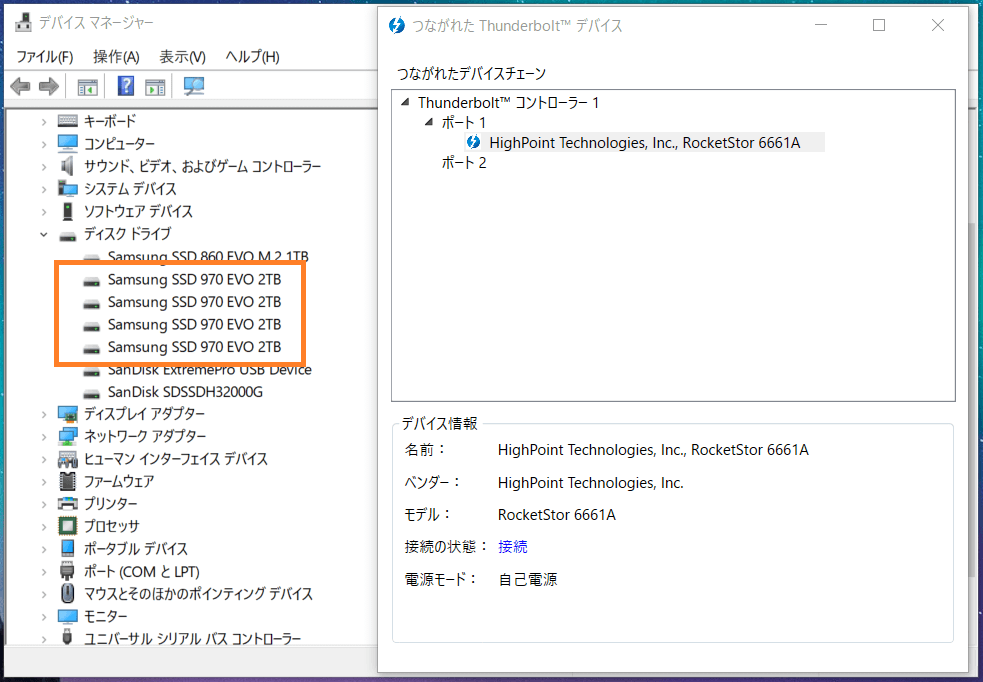Click the Thunderbolt icon beside RocketStor 6661A
The height and width of the screenshot is (682, 983).
click(474, 143)
